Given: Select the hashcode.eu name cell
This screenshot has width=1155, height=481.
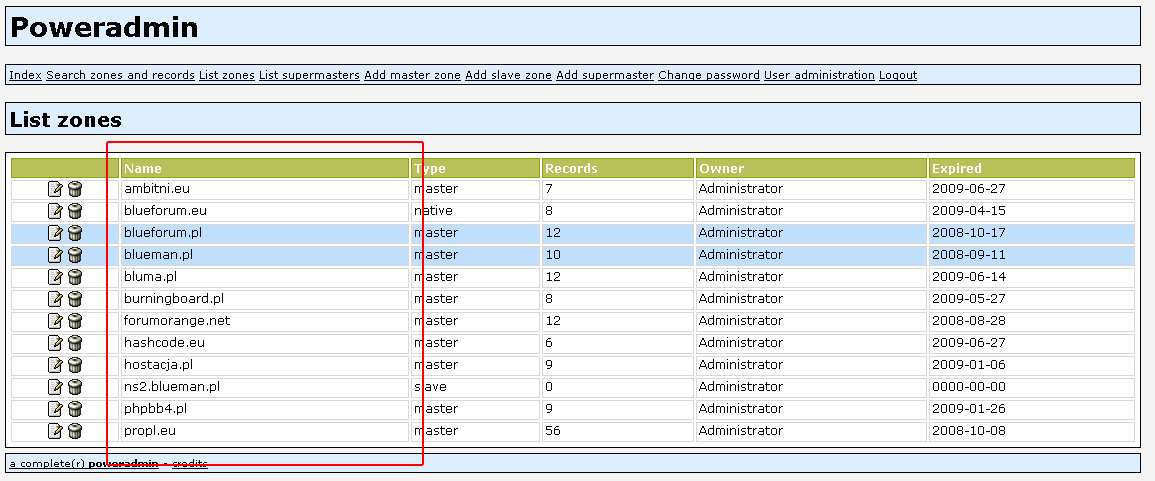Looking at the screenshot, I should click(x=264, y=343).
